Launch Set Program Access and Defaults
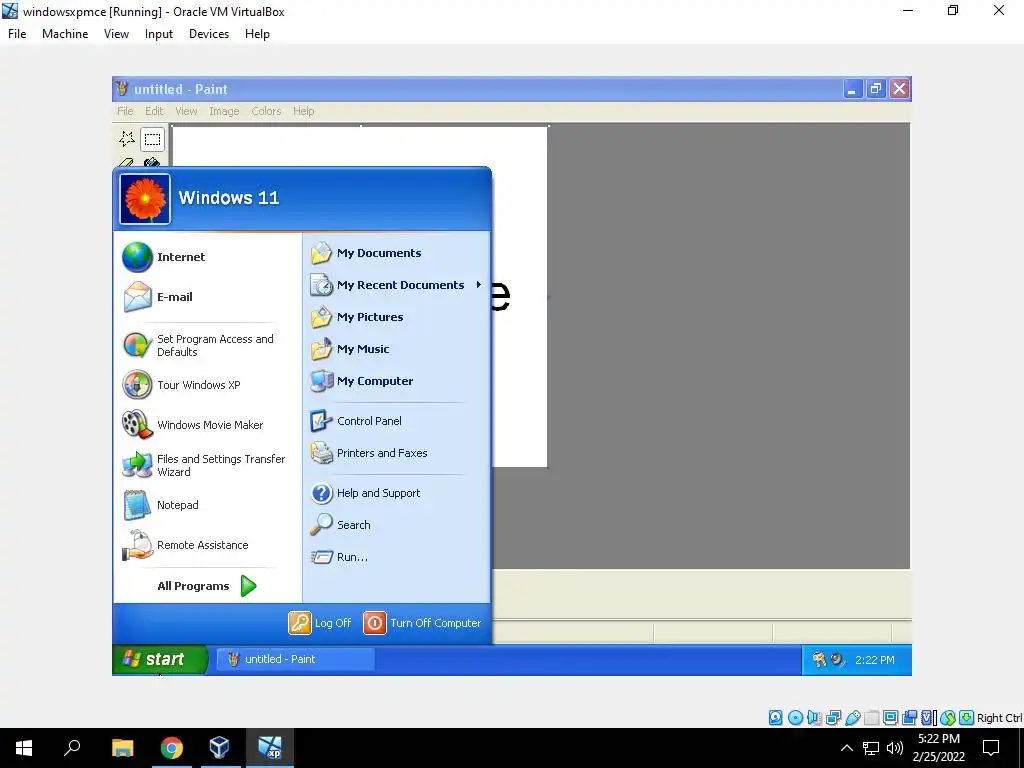This screenshot has width=1024, height=768. coord(198,345)
